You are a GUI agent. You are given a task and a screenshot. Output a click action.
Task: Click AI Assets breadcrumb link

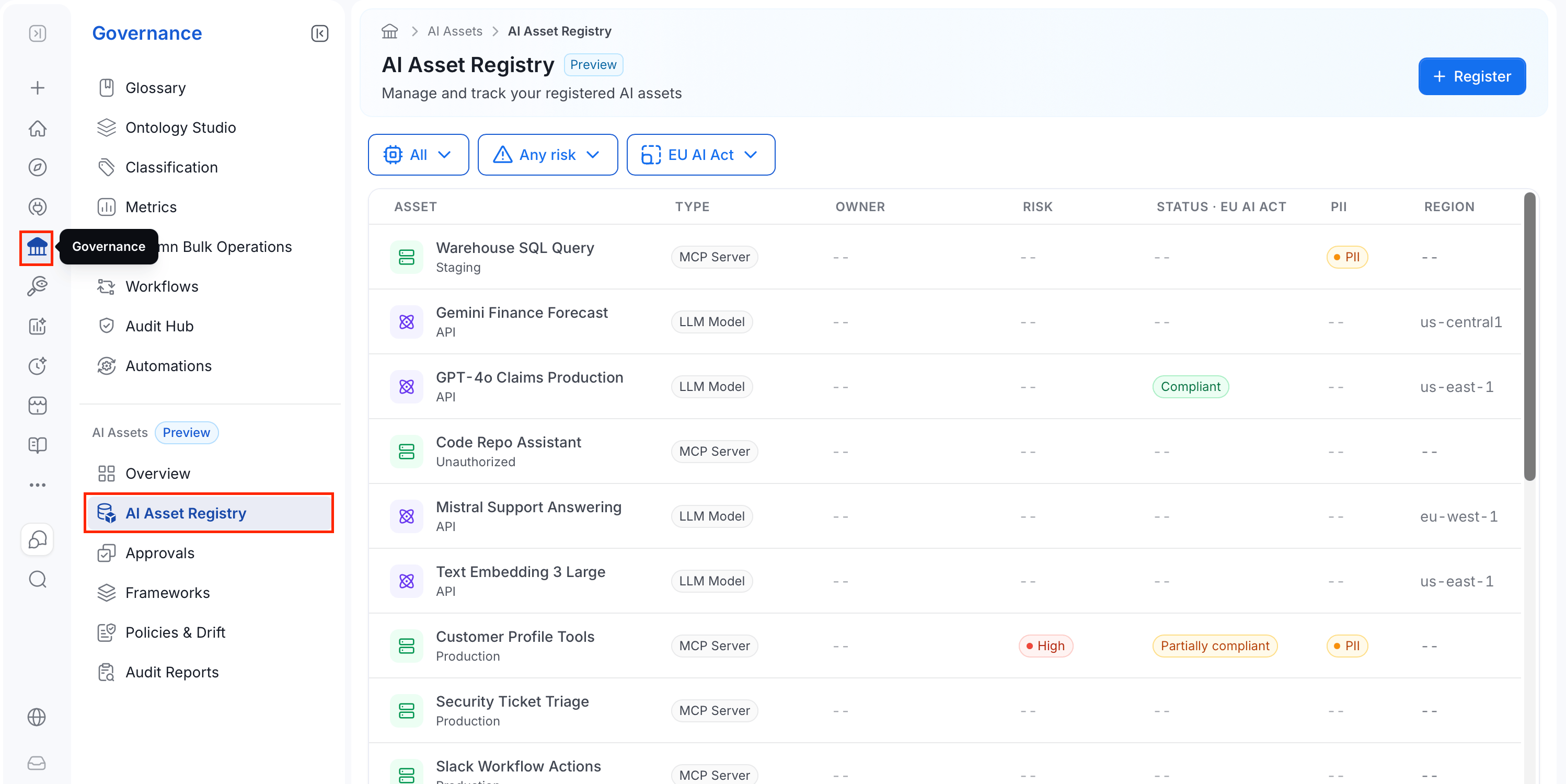[455, 31]
